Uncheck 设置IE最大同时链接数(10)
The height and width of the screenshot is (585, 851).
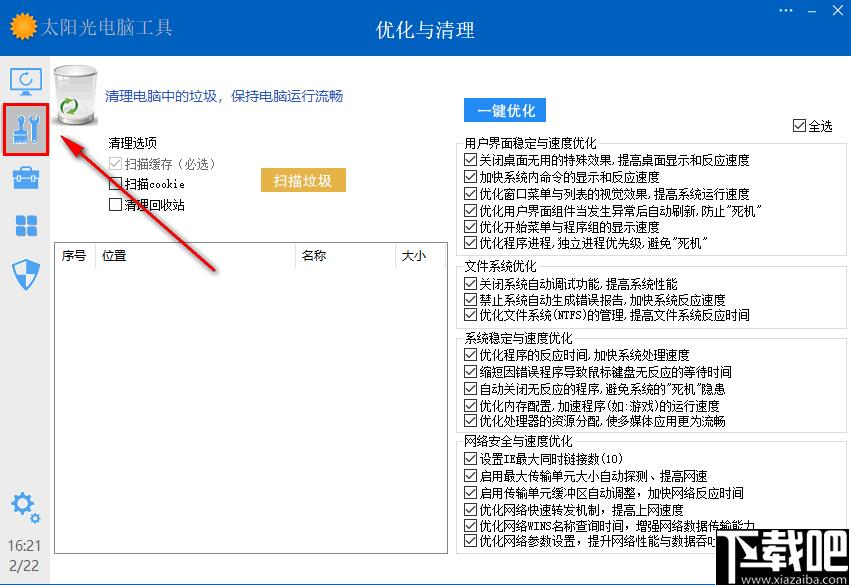click(471, 459)
